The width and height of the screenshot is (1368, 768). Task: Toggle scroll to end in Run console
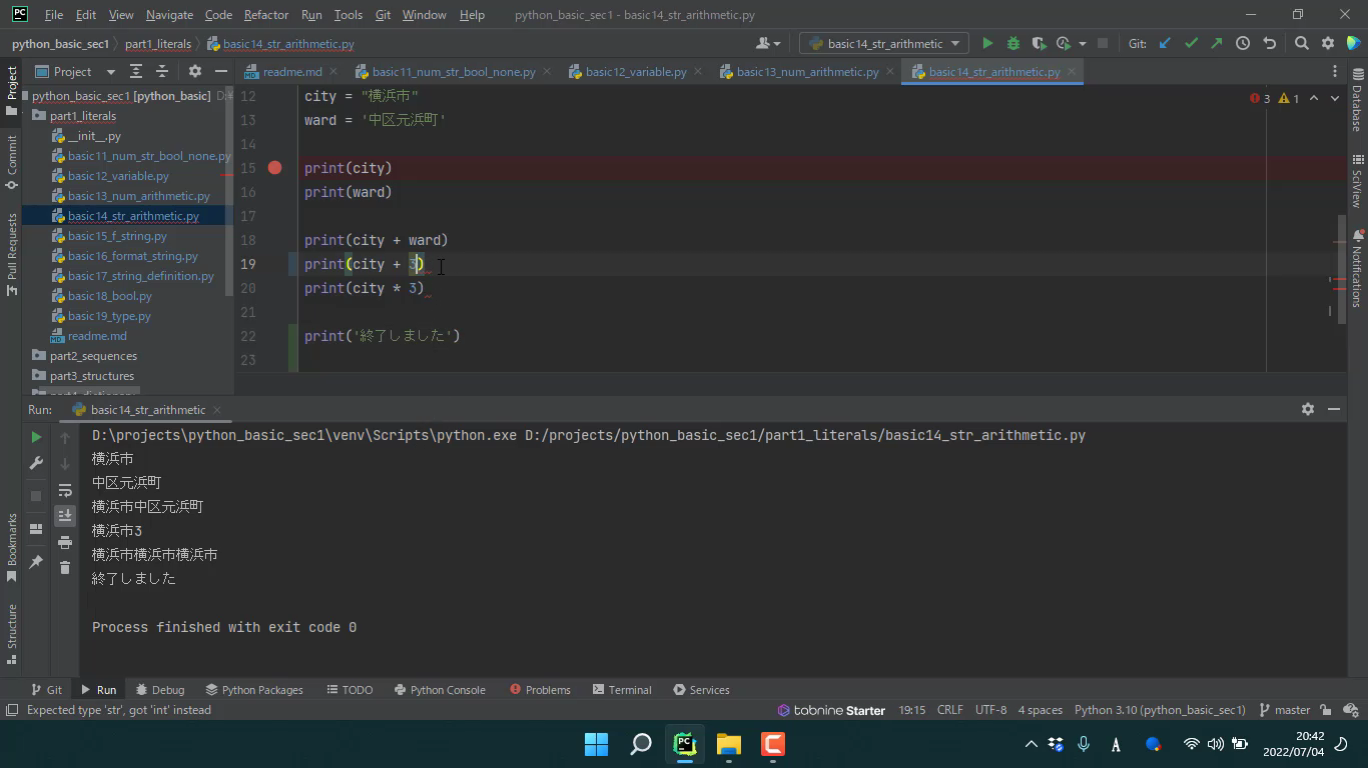pos(65,516)
